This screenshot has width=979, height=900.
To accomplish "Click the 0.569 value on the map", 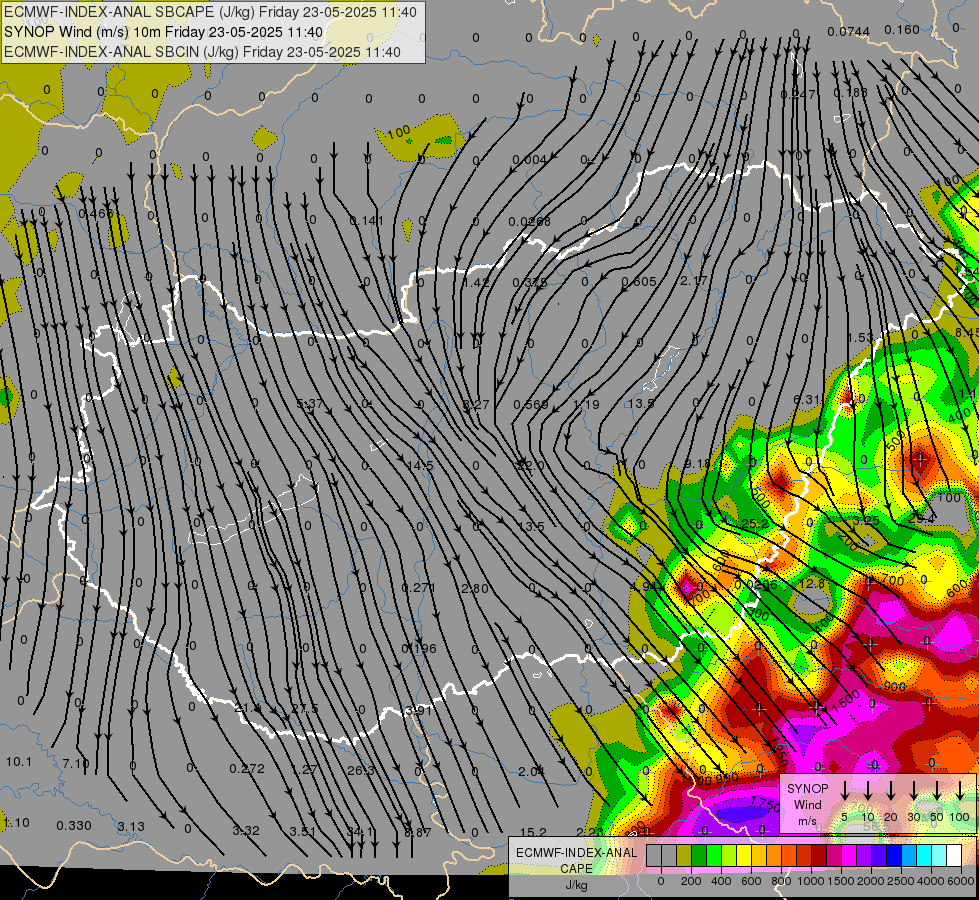I will [531, 405].
